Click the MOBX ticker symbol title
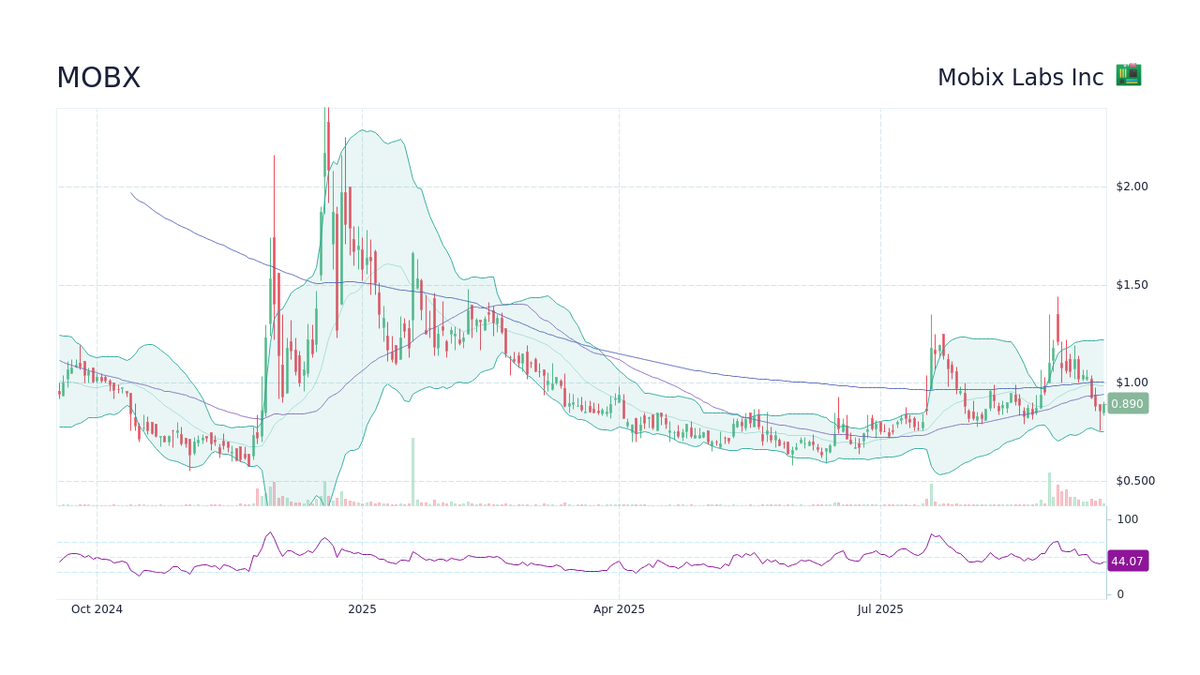 98,78
